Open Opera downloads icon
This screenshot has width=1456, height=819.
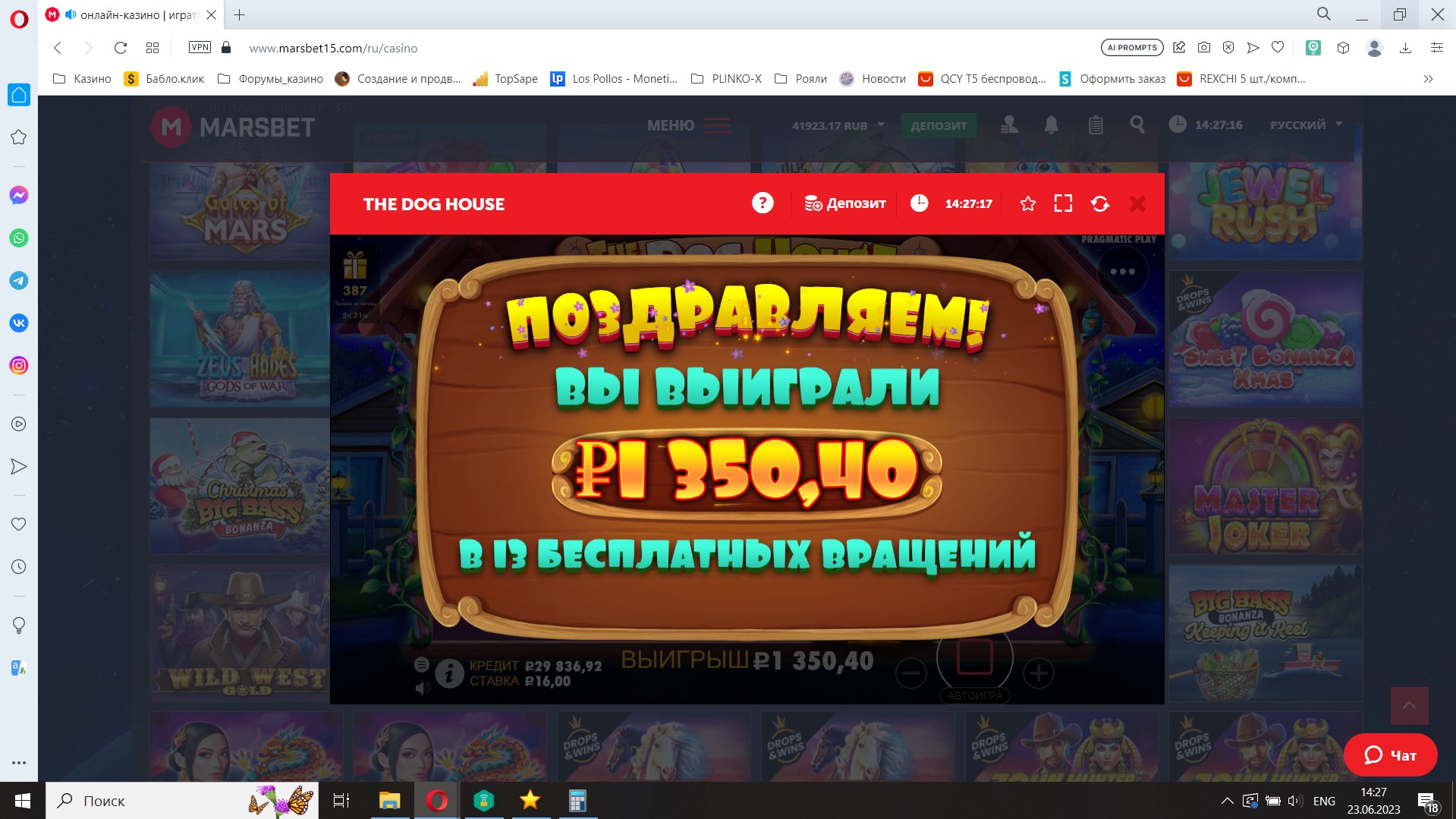(1405, 48)
